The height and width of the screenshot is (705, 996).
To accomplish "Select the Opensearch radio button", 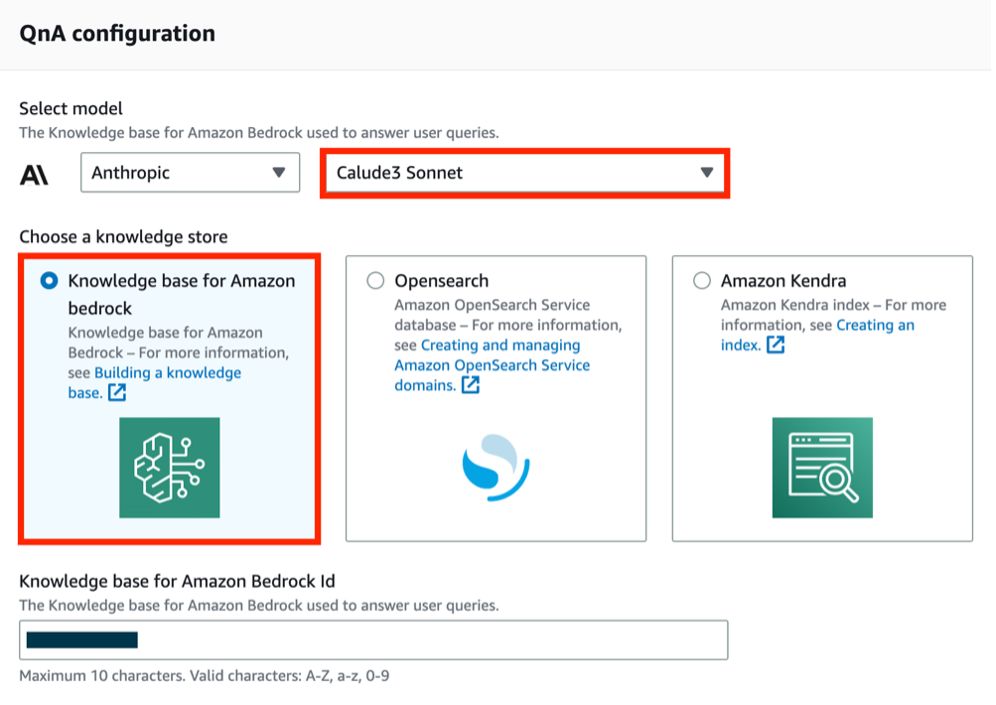I will tap(375, 281).
